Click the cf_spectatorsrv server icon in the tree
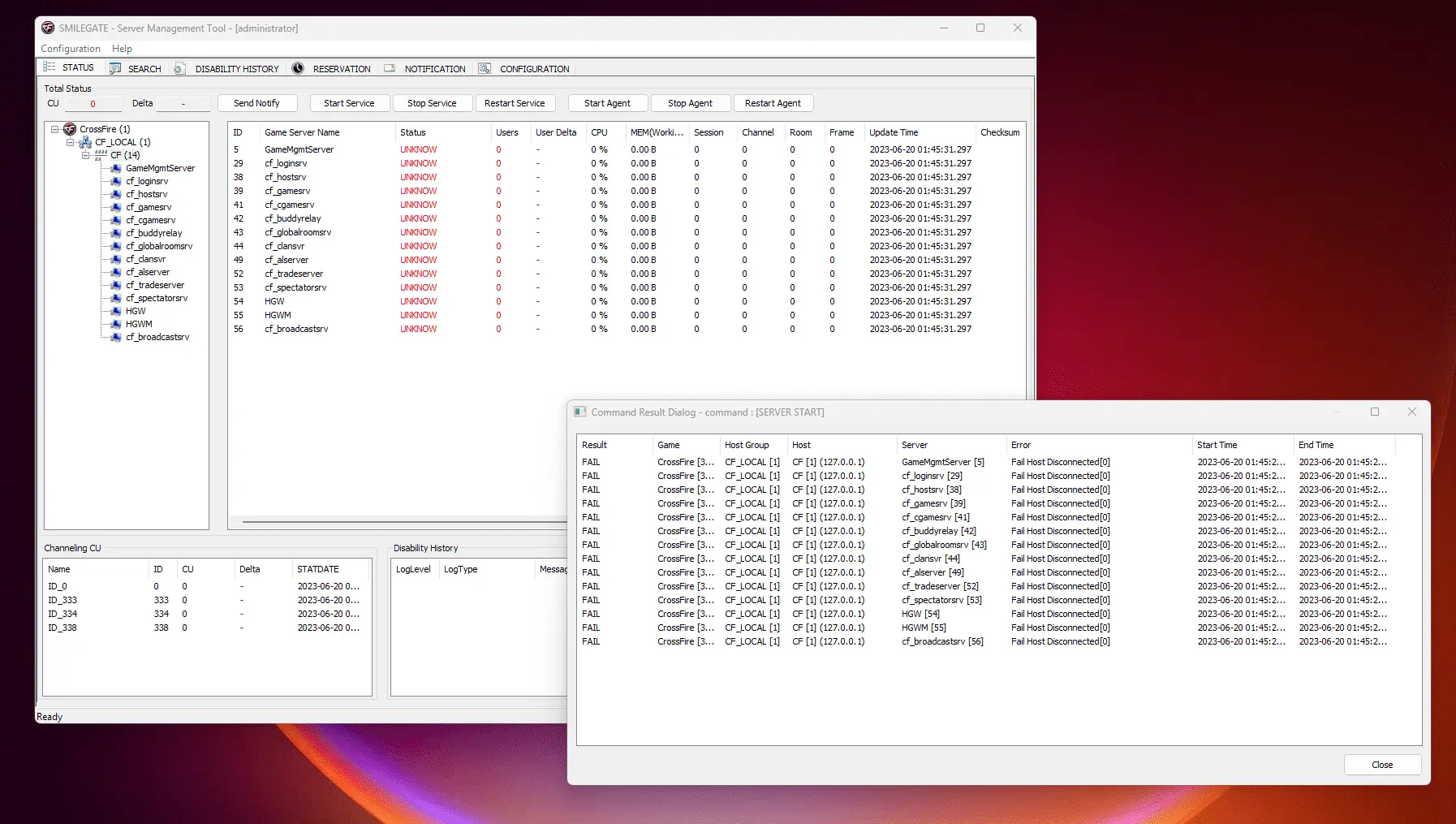The height and width of the screenshot is (824, 1456). pyautogui.click(x=116, y=298)
